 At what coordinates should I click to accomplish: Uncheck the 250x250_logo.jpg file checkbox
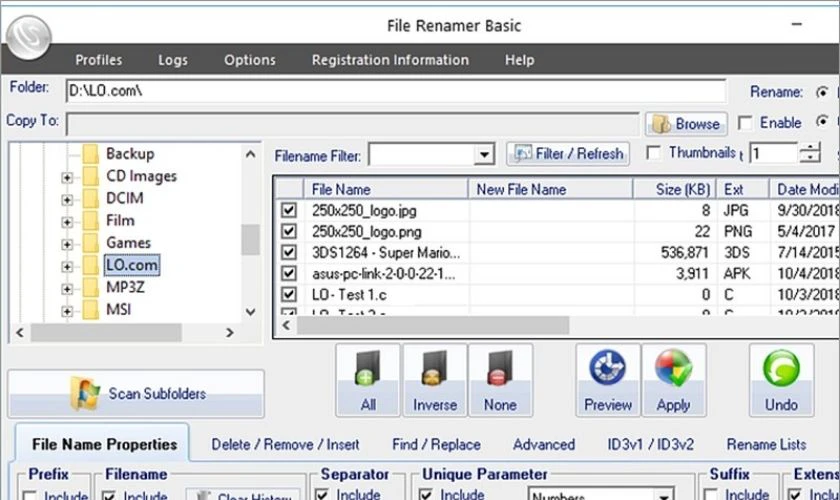coord(289,210)
